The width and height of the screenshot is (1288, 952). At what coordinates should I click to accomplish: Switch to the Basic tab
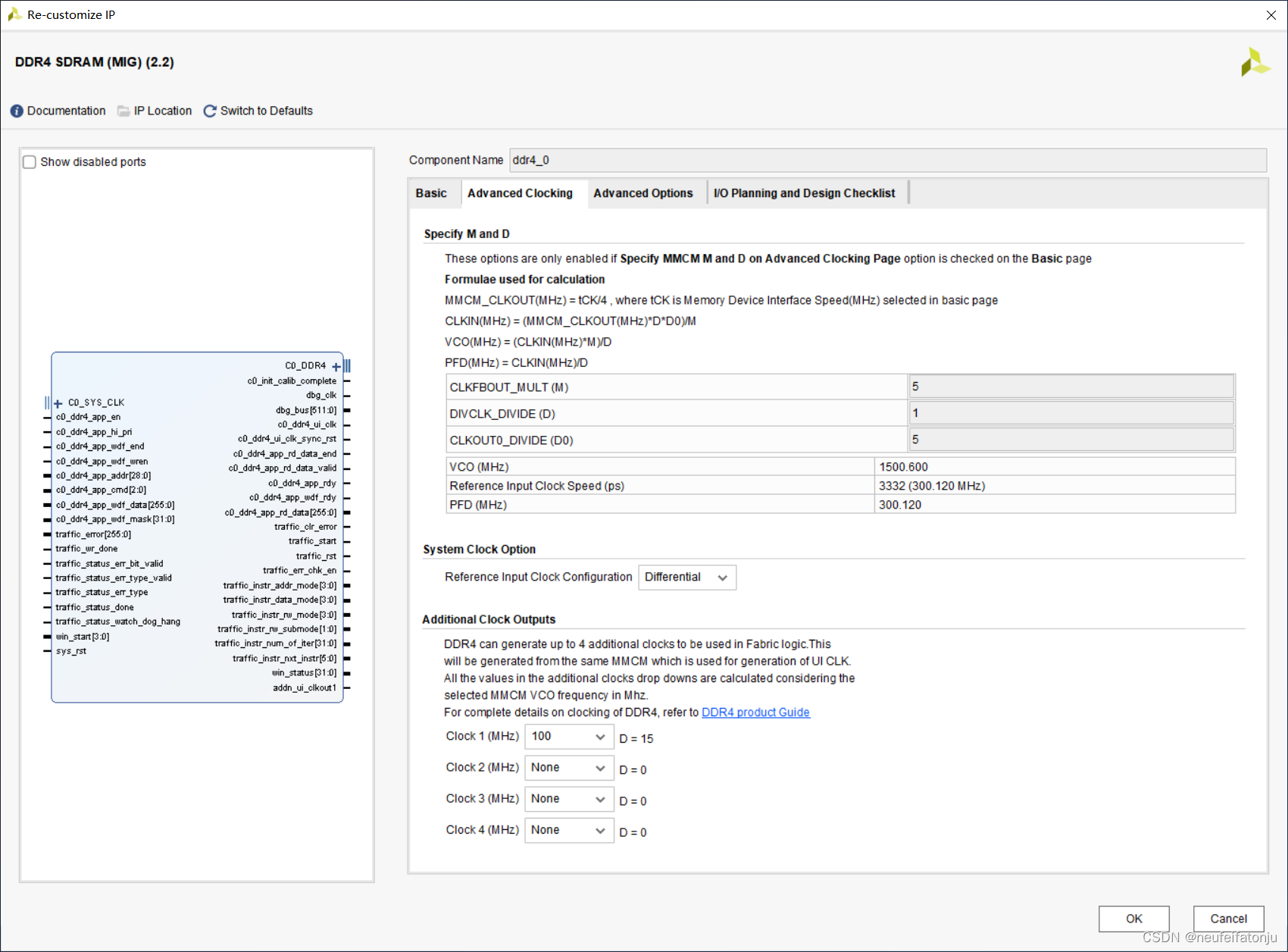(431, 193)
